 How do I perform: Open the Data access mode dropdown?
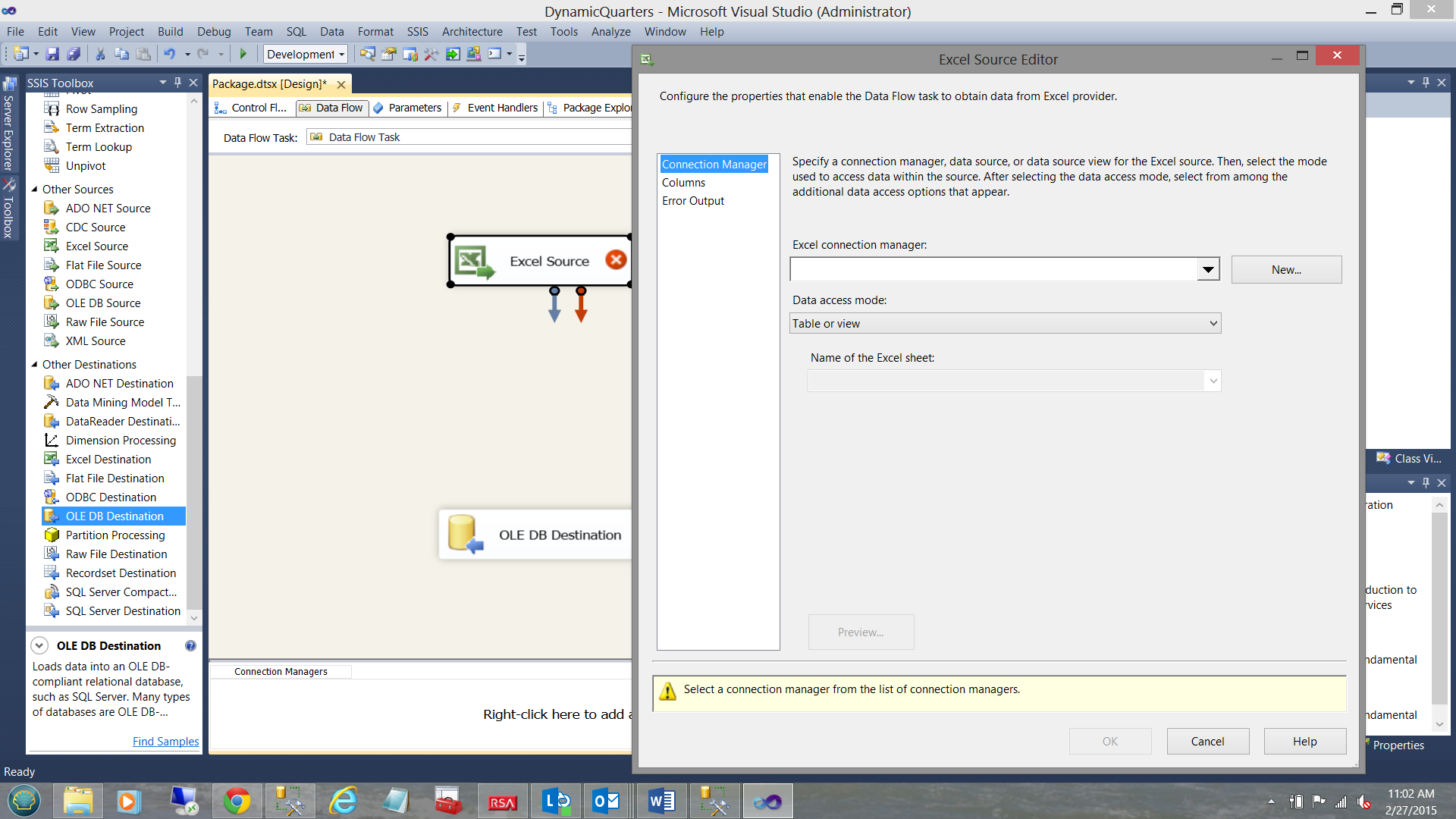pos(1213,324)
